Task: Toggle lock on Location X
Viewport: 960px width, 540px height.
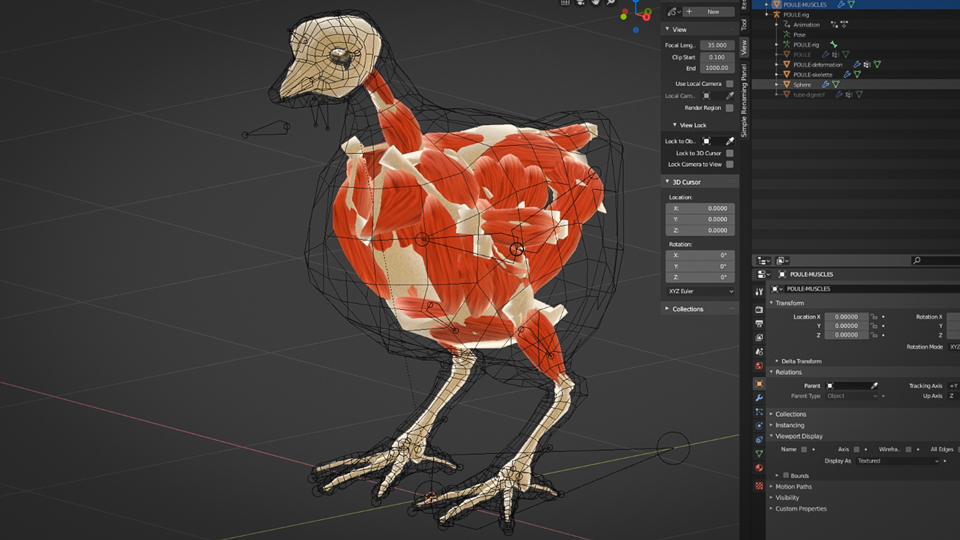Action: [874, 317]
